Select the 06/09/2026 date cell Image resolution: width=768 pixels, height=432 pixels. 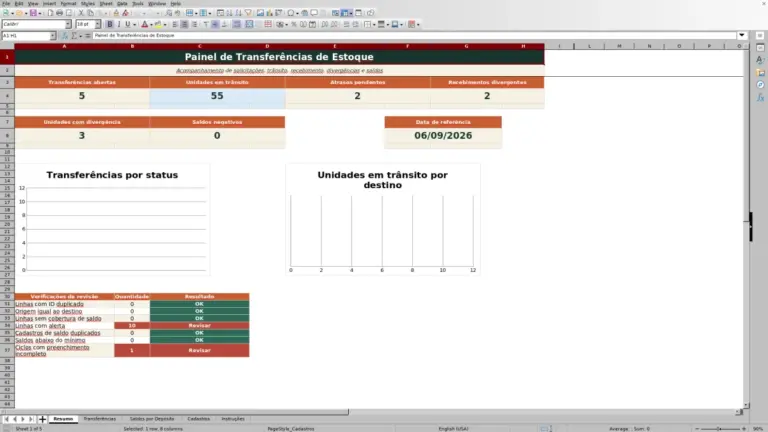(x=443, y=136)
